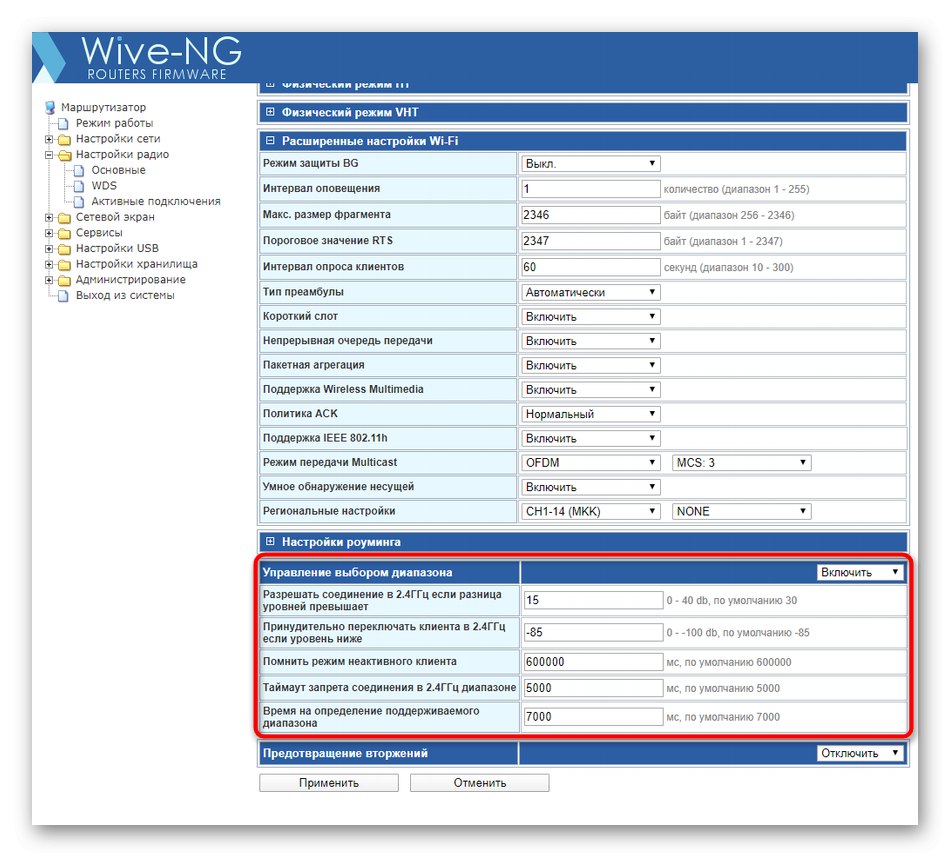Open the MCS: 3 dropdown

point(742,463)
